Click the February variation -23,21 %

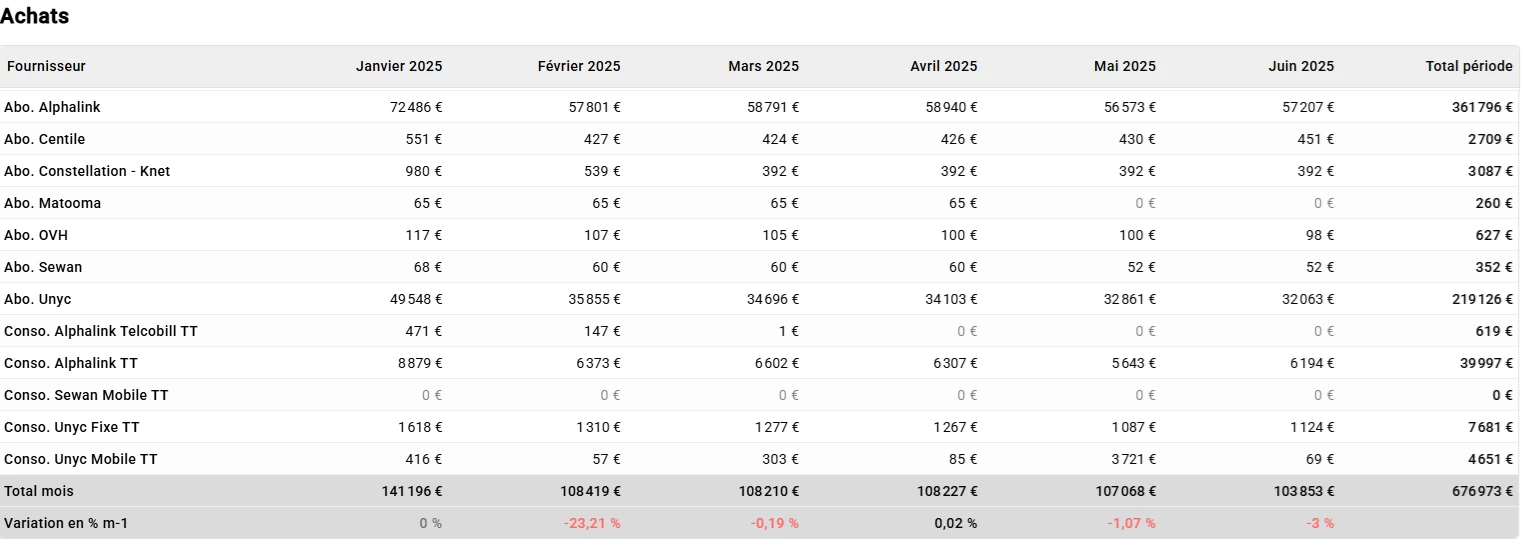[x=592, y=523]
